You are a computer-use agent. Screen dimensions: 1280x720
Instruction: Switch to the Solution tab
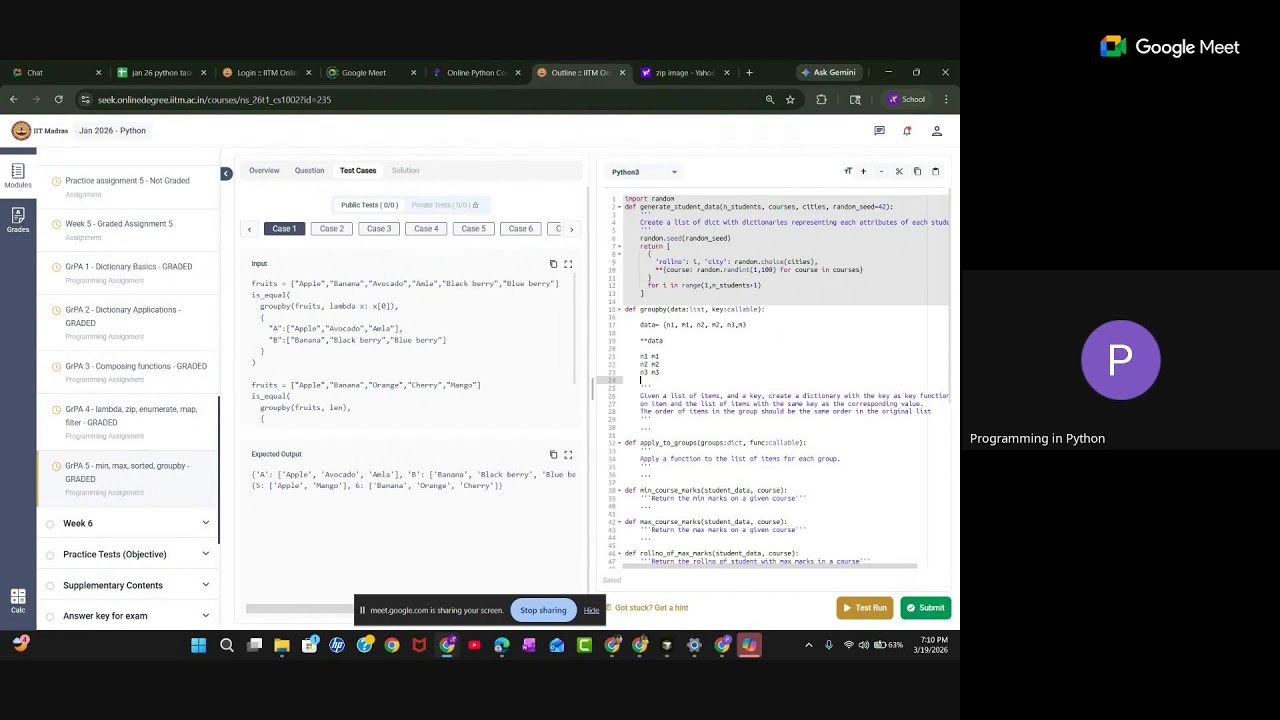pos(405,170)
